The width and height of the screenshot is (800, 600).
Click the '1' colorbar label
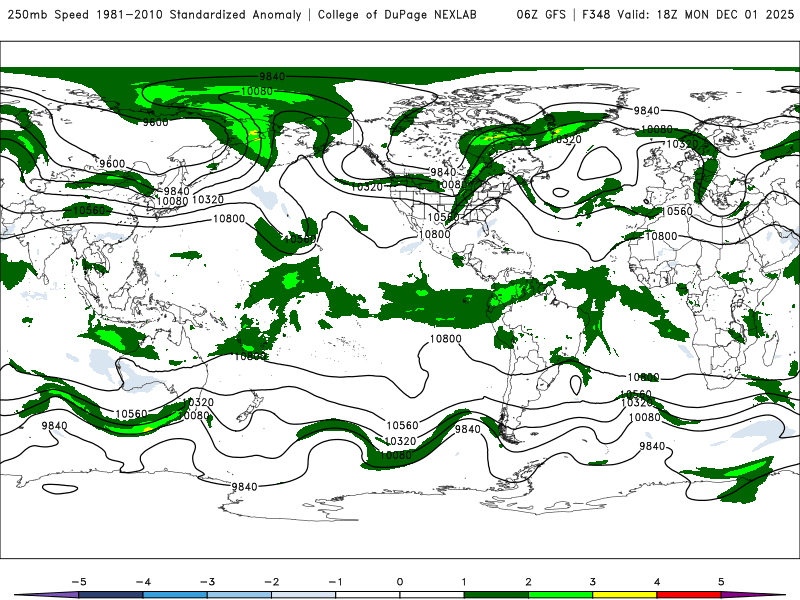tap(464, 582)
